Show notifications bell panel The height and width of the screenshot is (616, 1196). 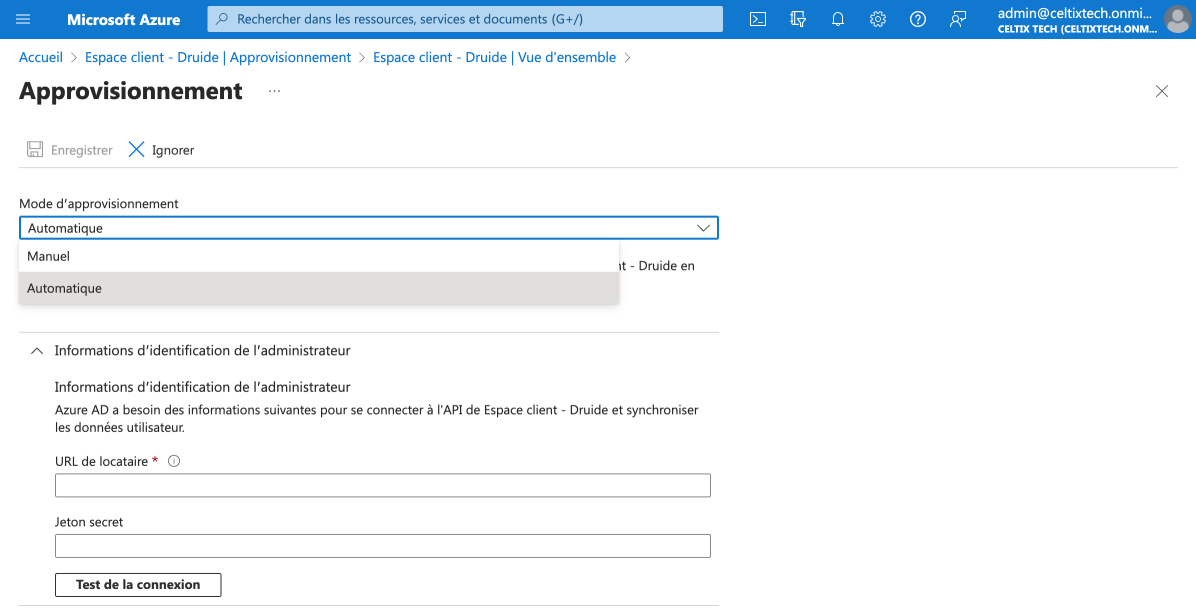pos(838,19)
